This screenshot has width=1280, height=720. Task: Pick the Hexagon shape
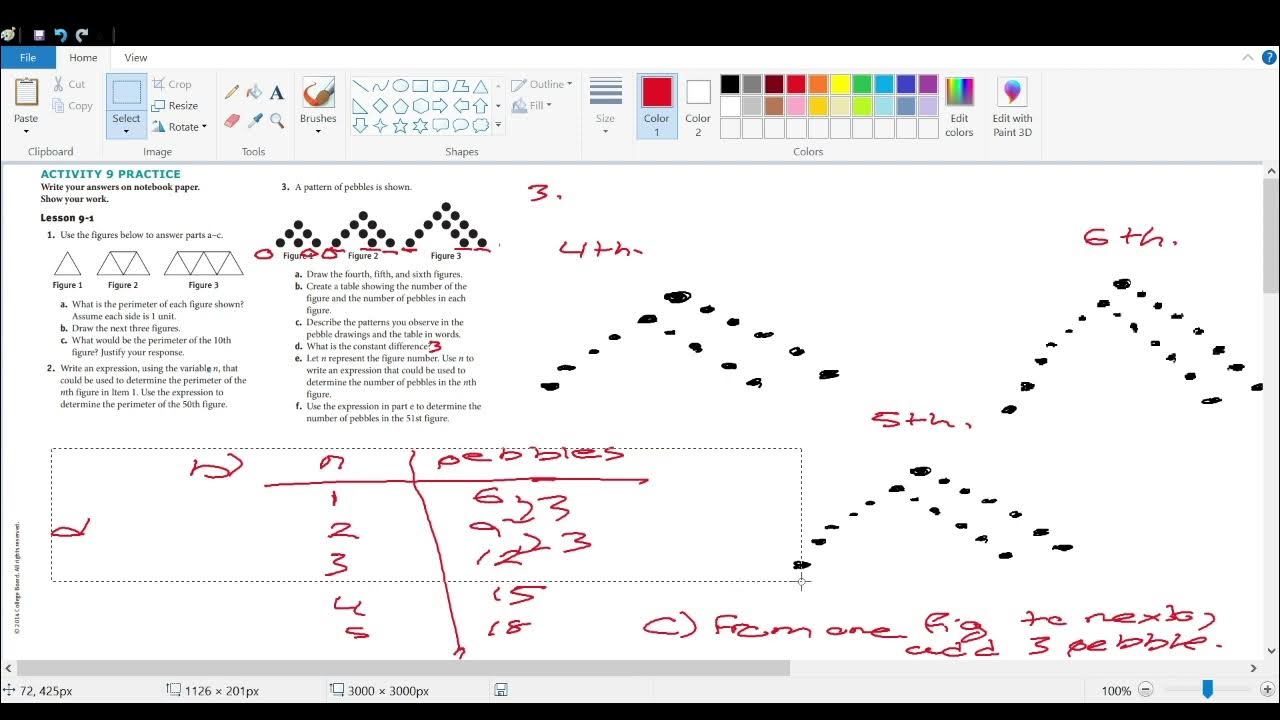coord(421,106)
